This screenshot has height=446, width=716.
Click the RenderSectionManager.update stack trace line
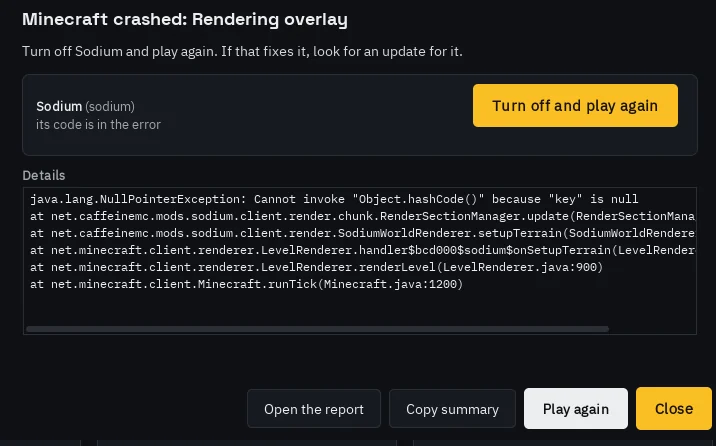[x=363, y=216]
